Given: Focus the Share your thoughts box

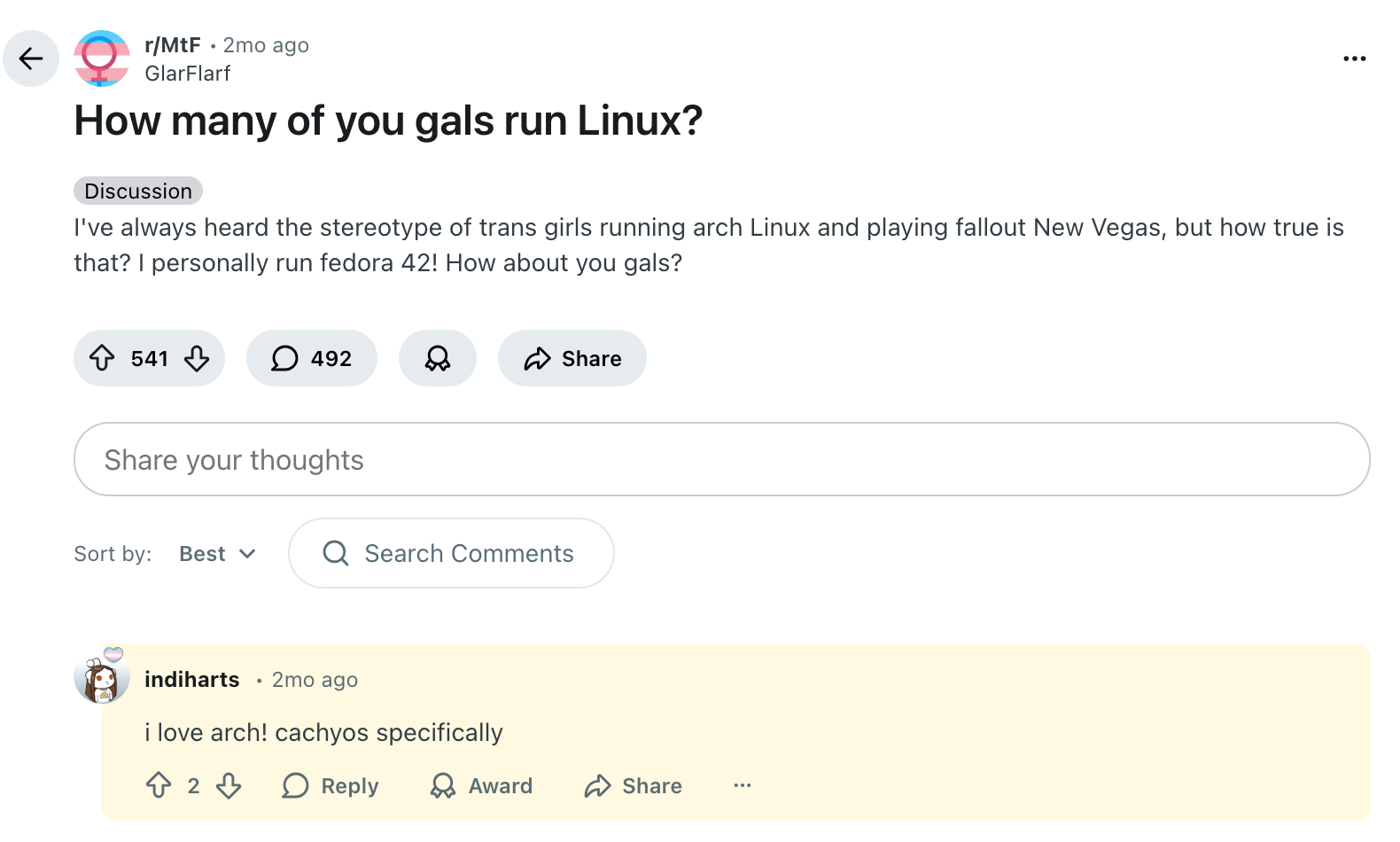Looking at the screenshot, I should coord(721,459).
